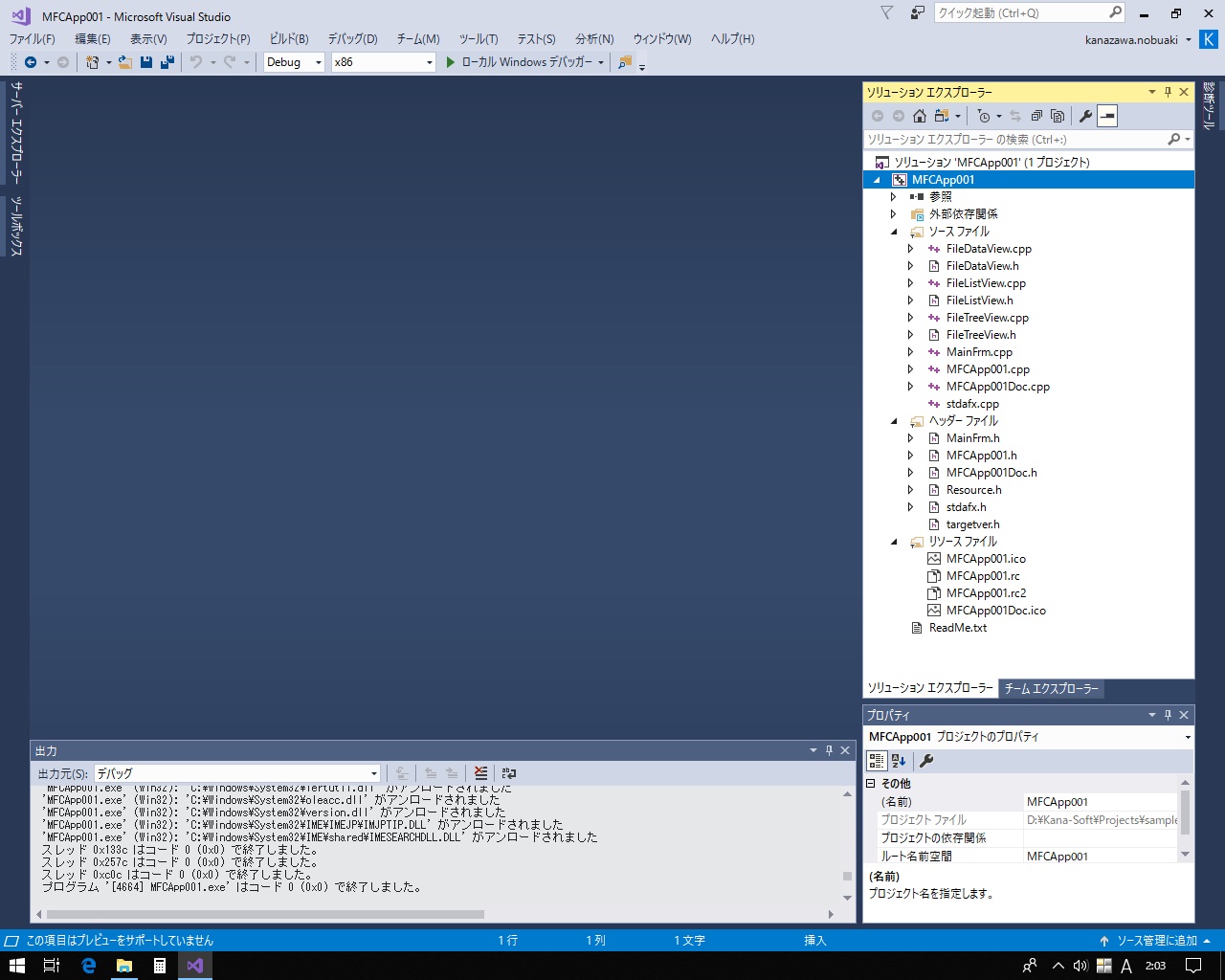Open the ツールボックス side tab

pos(15,226)
